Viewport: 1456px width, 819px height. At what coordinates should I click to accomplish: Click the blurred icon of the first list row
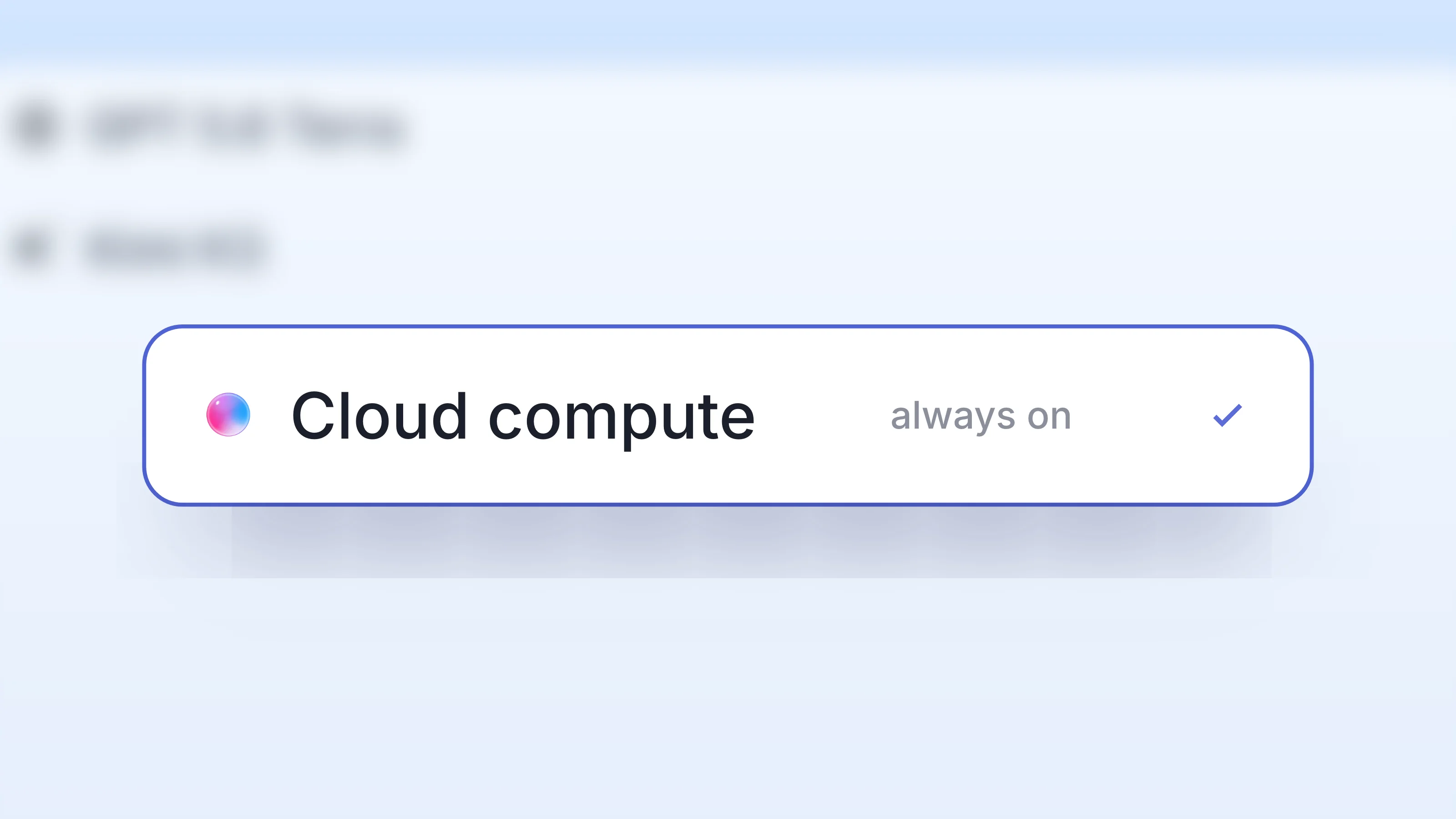tap(35, 128)
